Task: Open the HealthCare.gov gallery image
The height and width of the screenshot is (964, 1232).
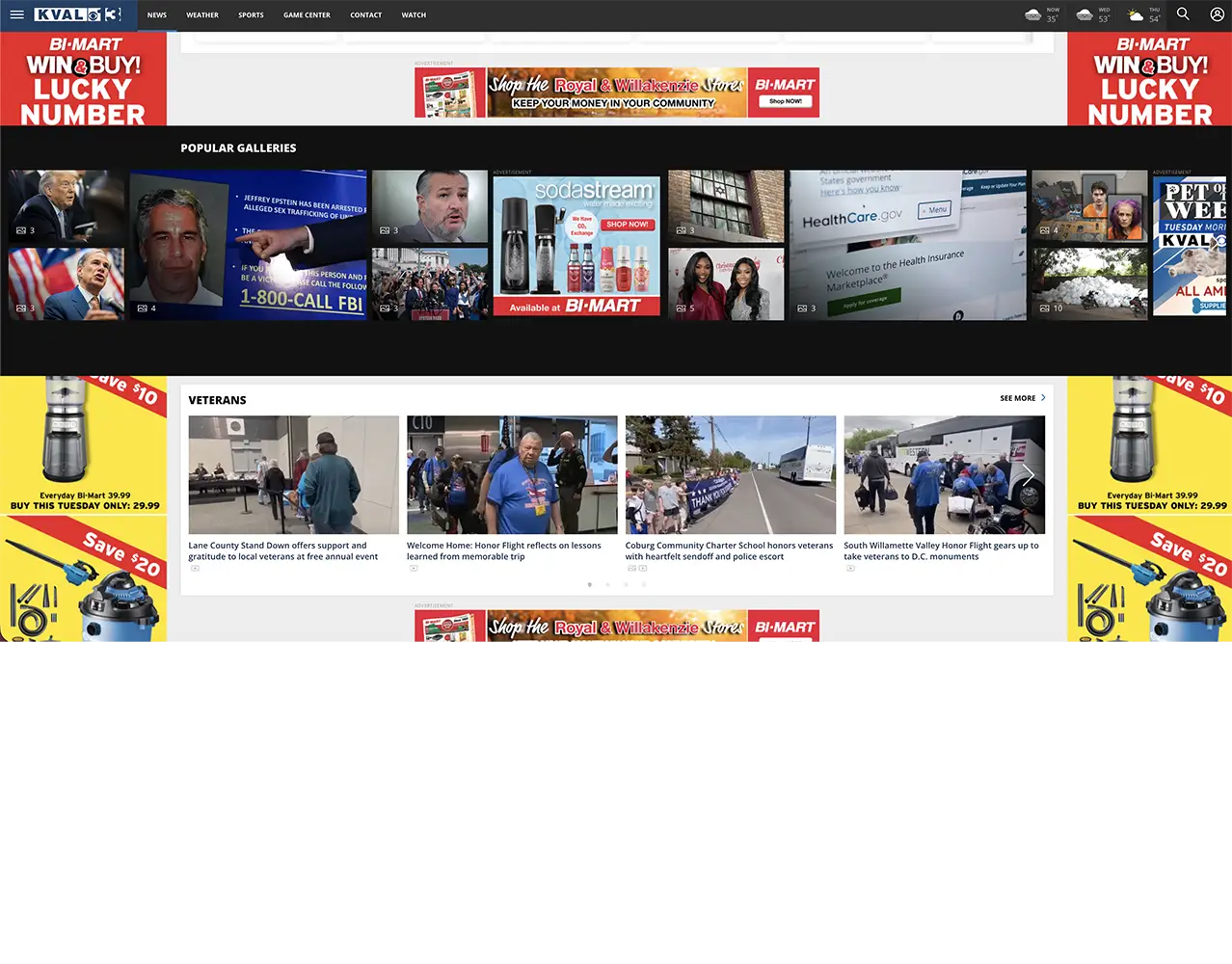Action: [908, 245]
